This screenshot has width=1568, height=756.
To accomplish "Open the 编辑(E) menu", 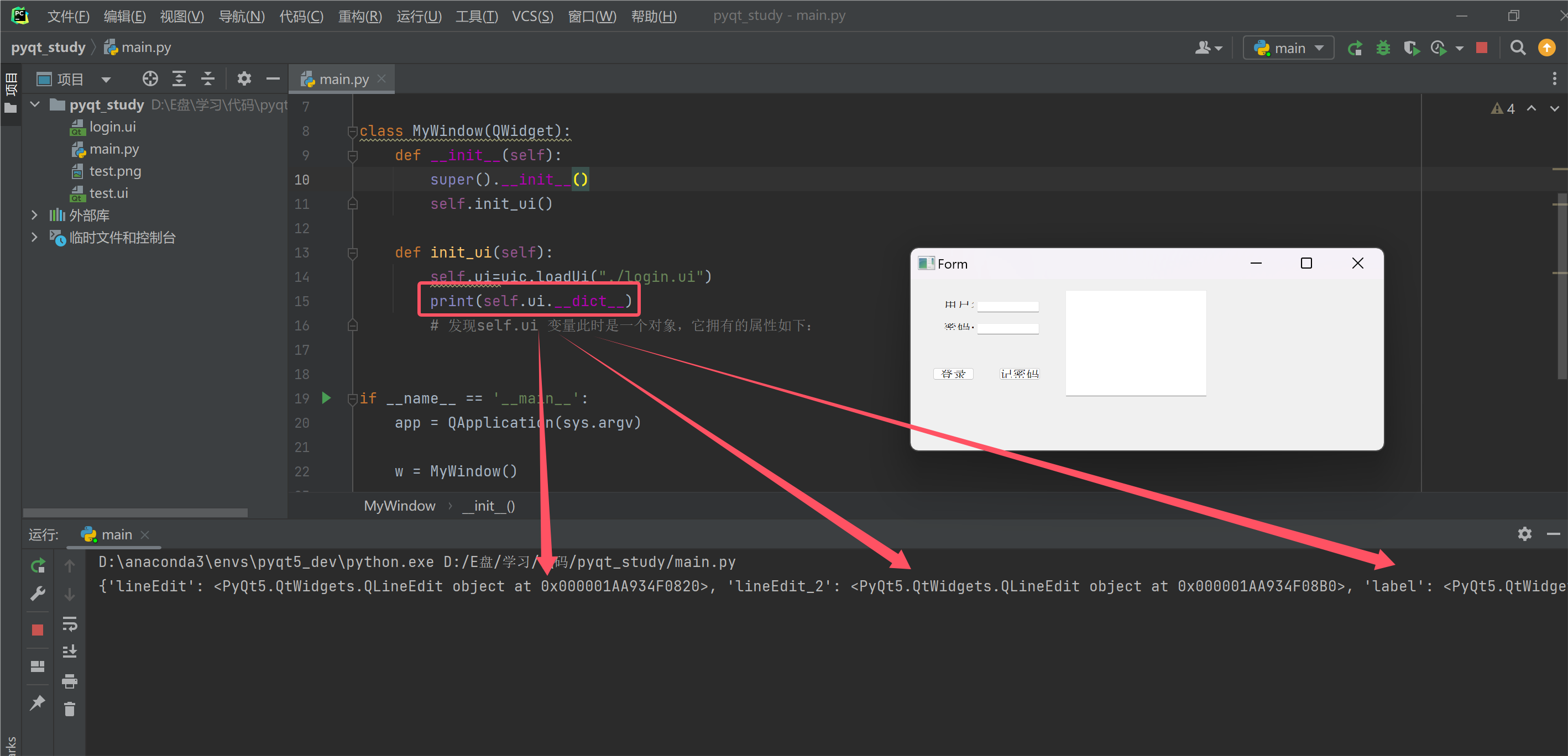I will tap(125, 17).
